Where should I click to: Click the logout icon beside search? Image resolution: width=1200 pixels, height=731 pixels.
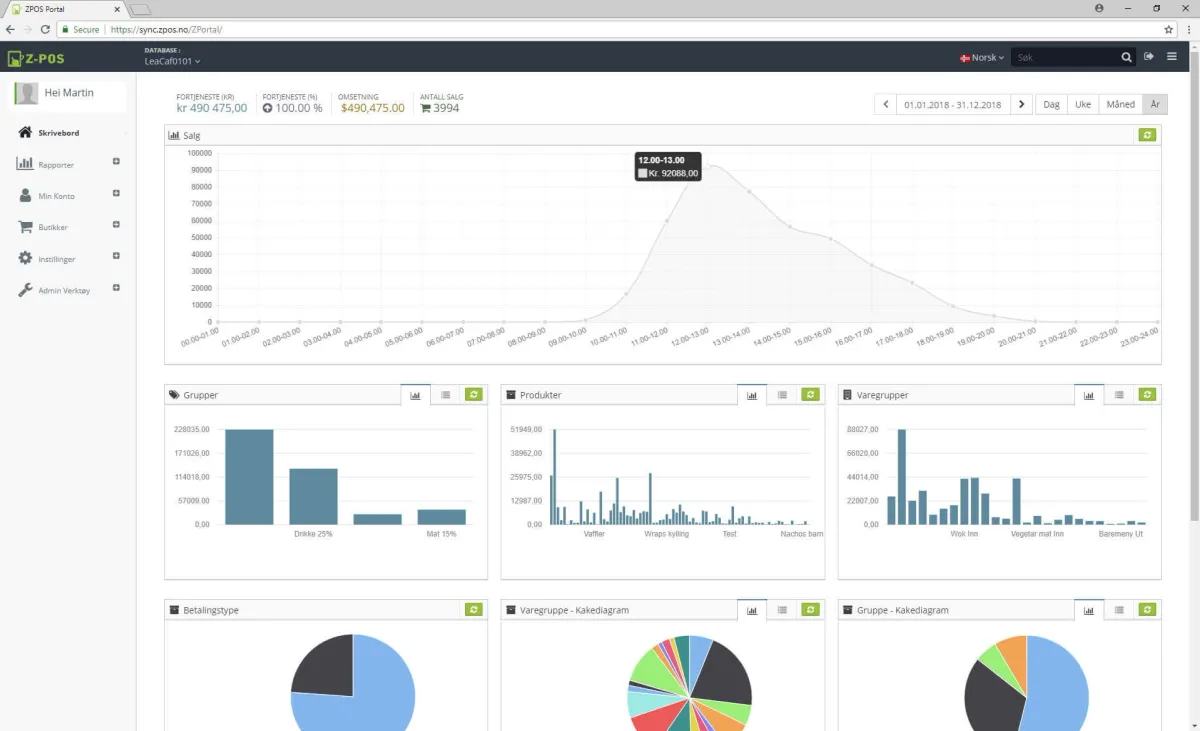click(1149, 57)
